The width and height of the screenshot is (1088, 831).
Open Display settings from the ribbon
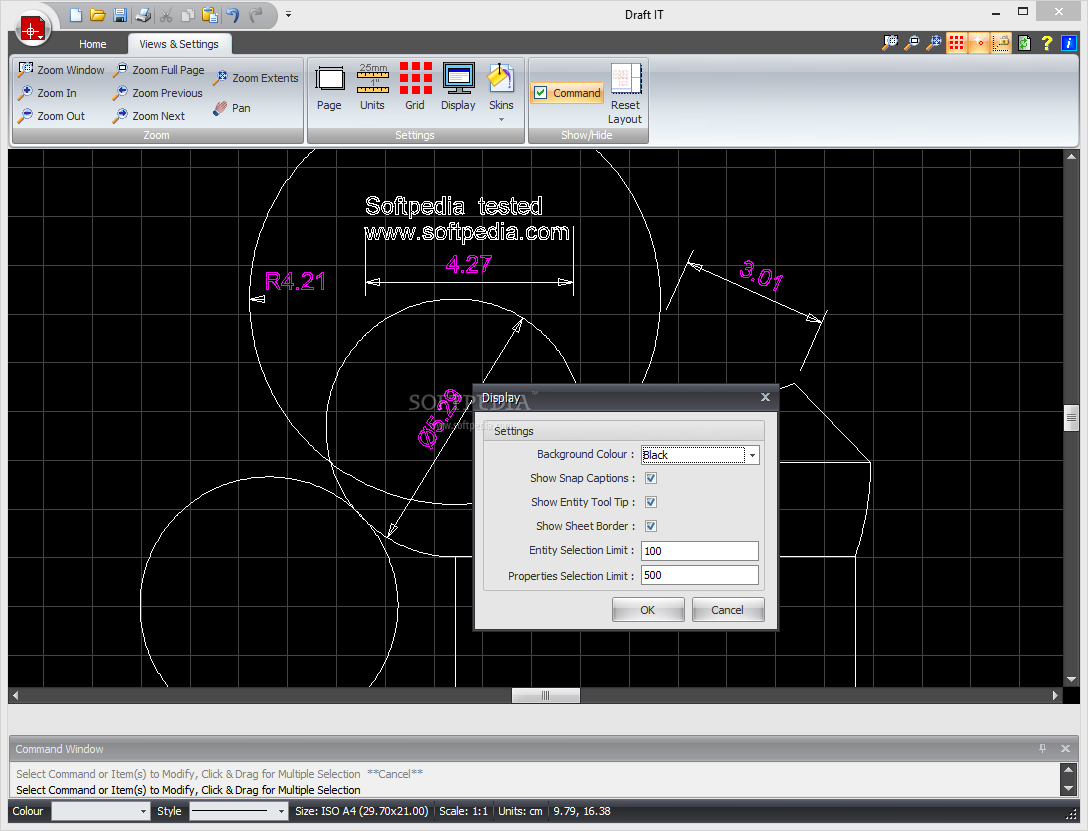point(458,87)
